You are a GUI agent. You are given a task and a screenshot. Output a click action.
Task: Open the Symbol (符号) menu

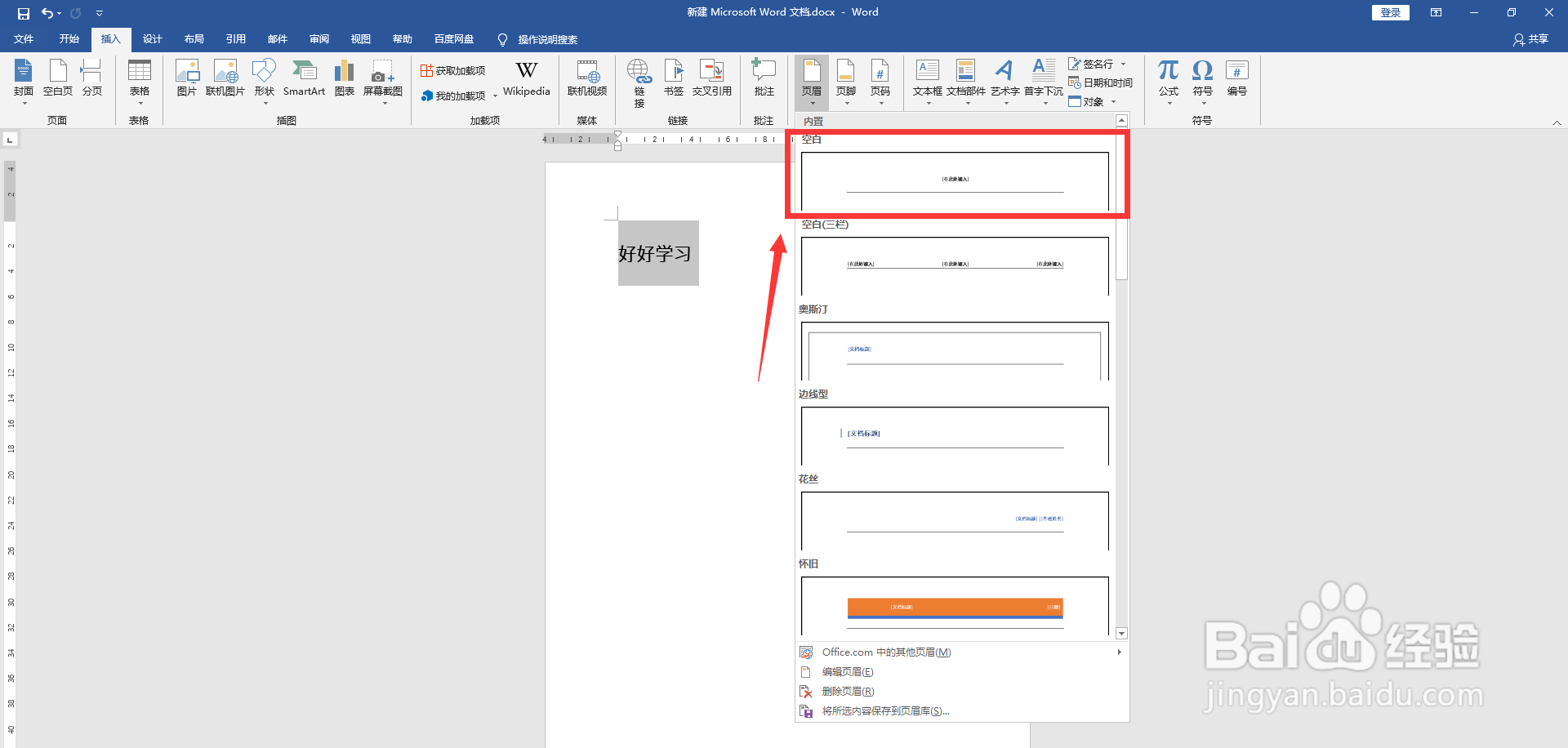1203,82
